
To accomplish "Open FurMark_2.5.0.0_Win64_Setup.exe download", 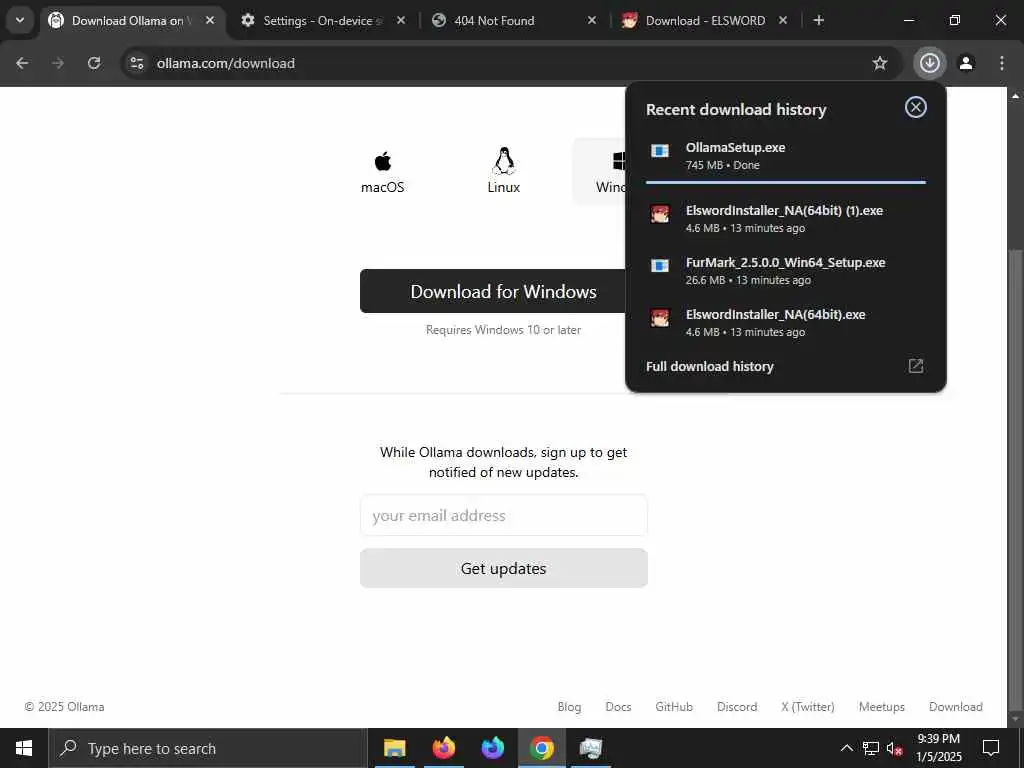I will (786, 271).
